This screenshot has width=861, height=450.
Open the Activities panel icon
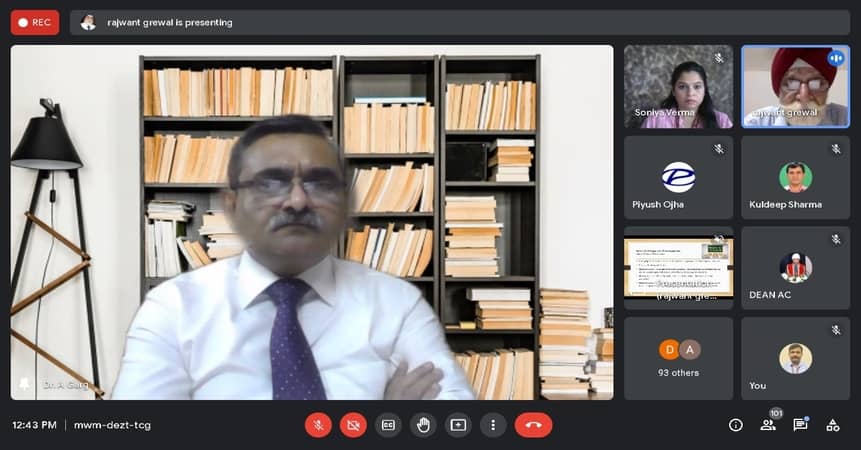832,425
